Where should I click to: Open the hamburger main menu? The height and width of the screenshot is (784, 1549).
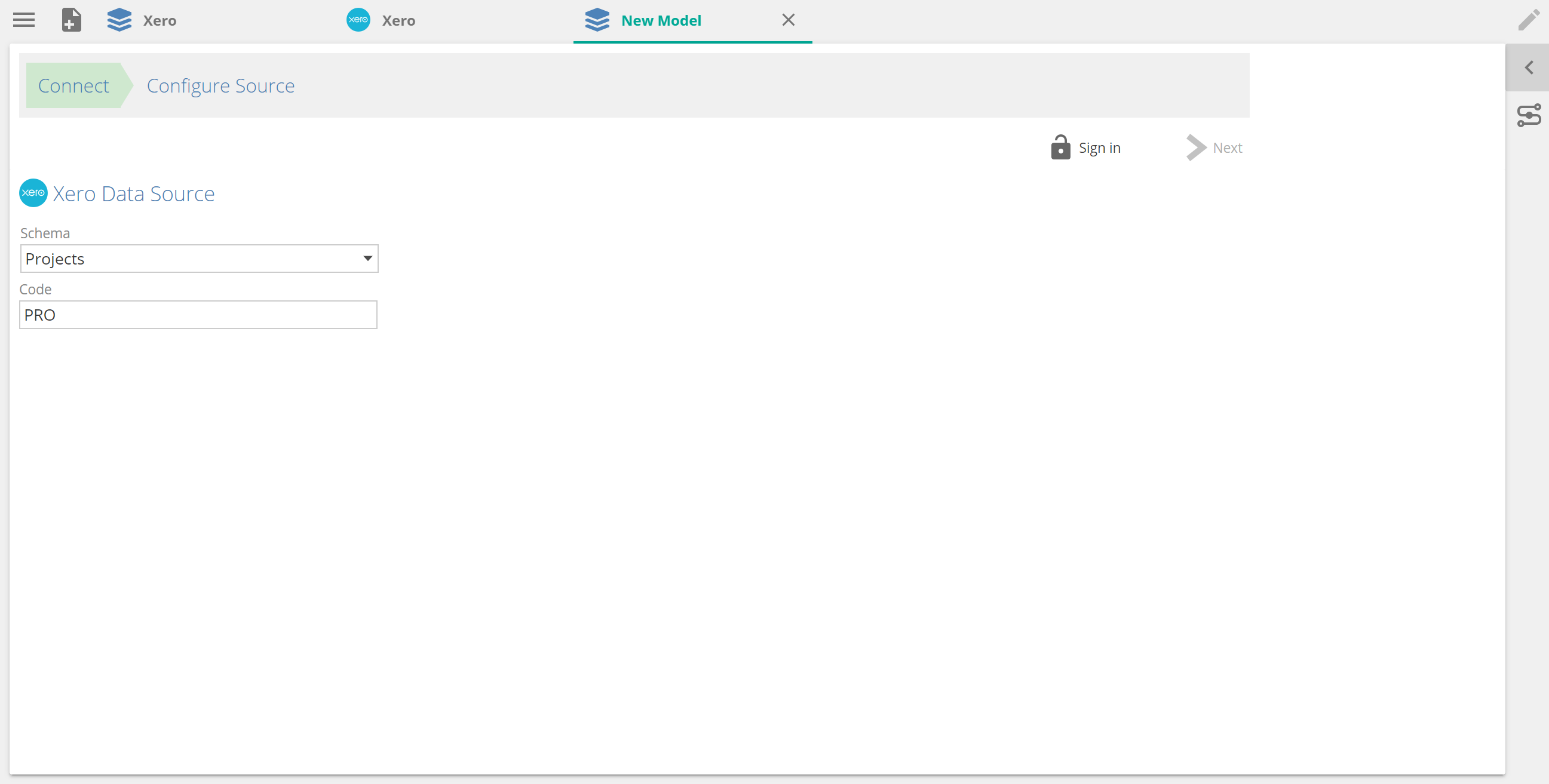24,20
